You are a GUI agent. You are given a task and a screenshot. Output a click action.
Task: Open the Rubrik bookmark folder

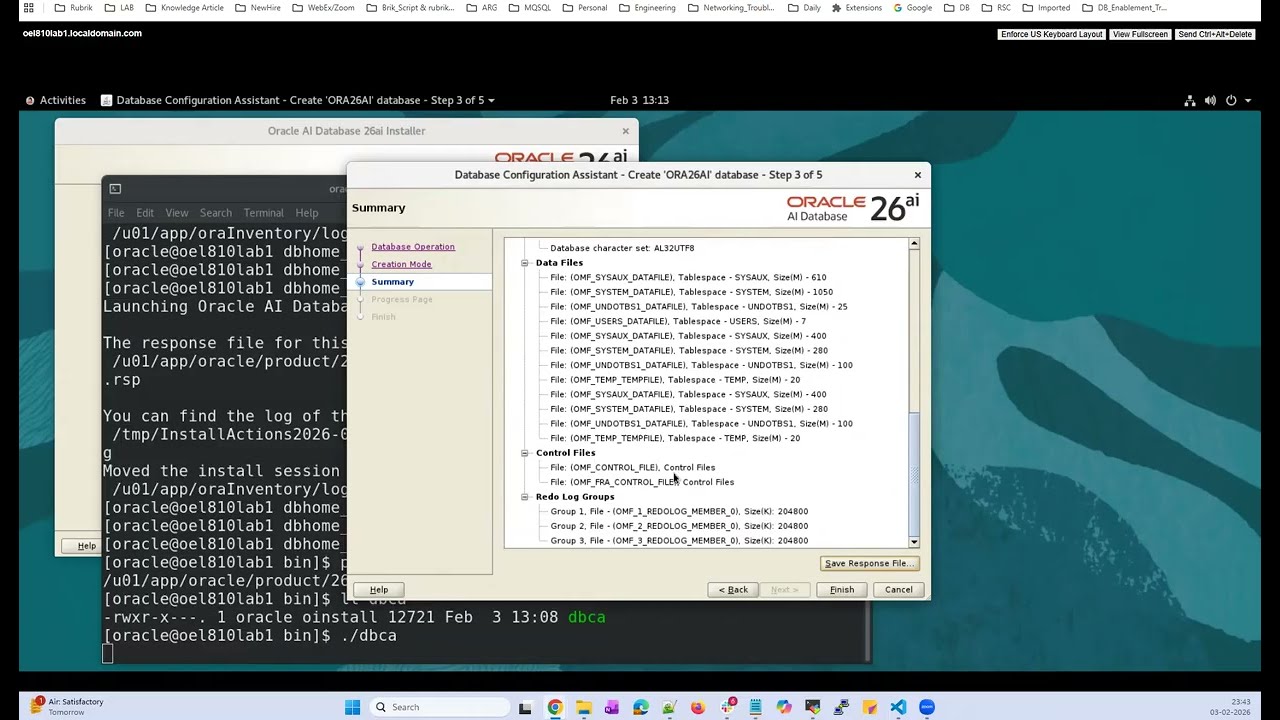pos(75,8)
